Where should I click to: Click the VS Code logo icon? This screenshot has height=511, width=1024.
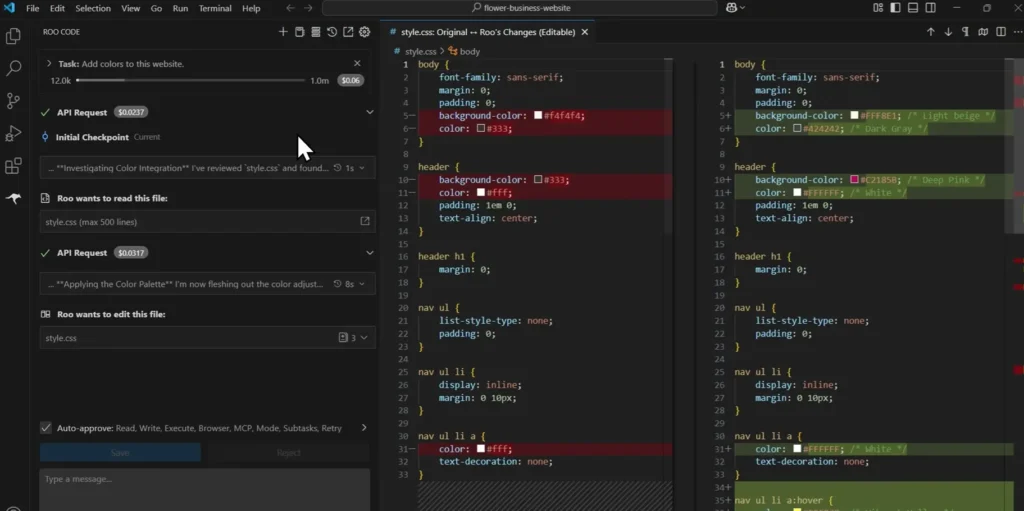[x=9, y=8]
